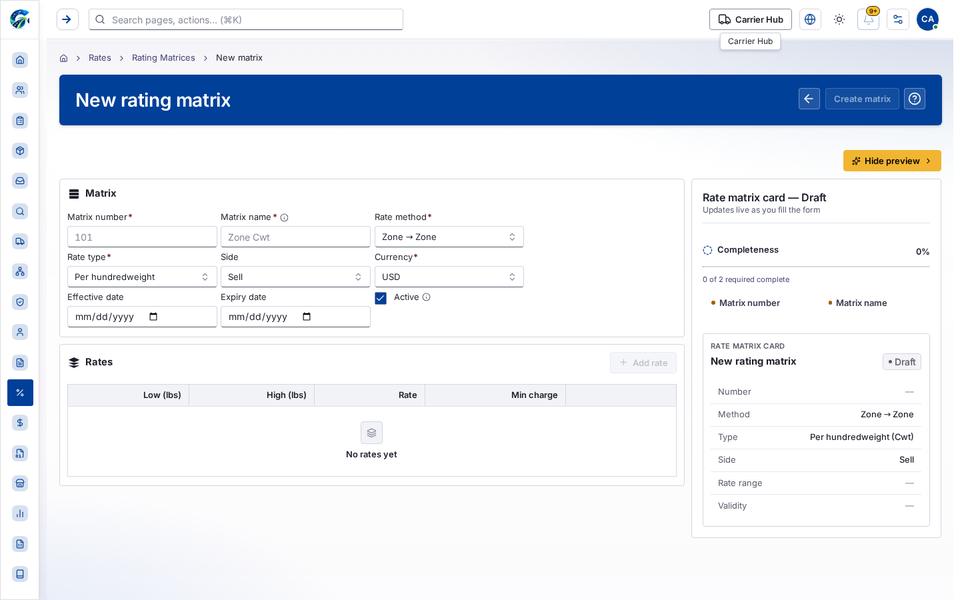Open the Currency dropdown

[x=449, y=277]
